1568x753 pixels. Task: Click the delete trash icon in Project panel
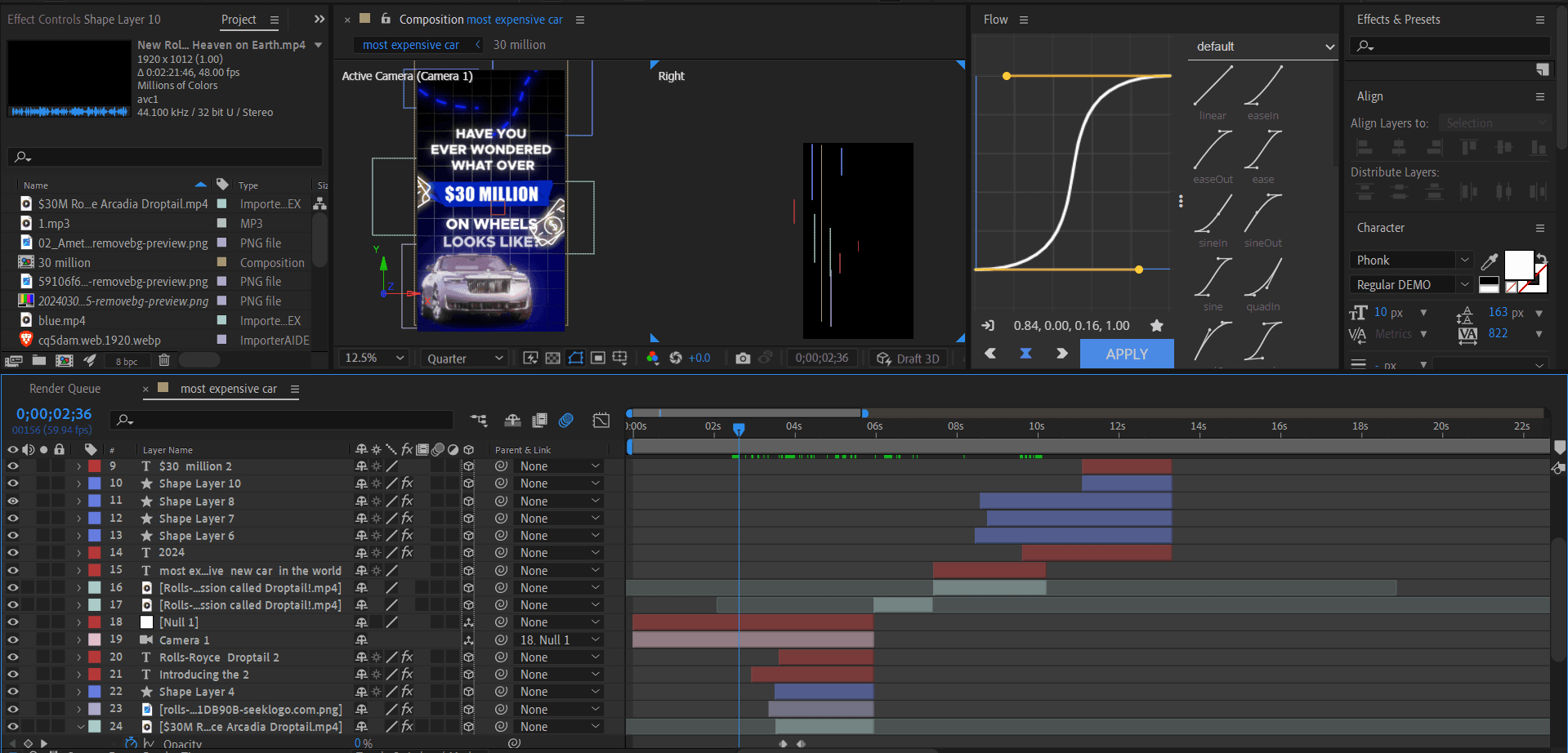coord(164,360)
